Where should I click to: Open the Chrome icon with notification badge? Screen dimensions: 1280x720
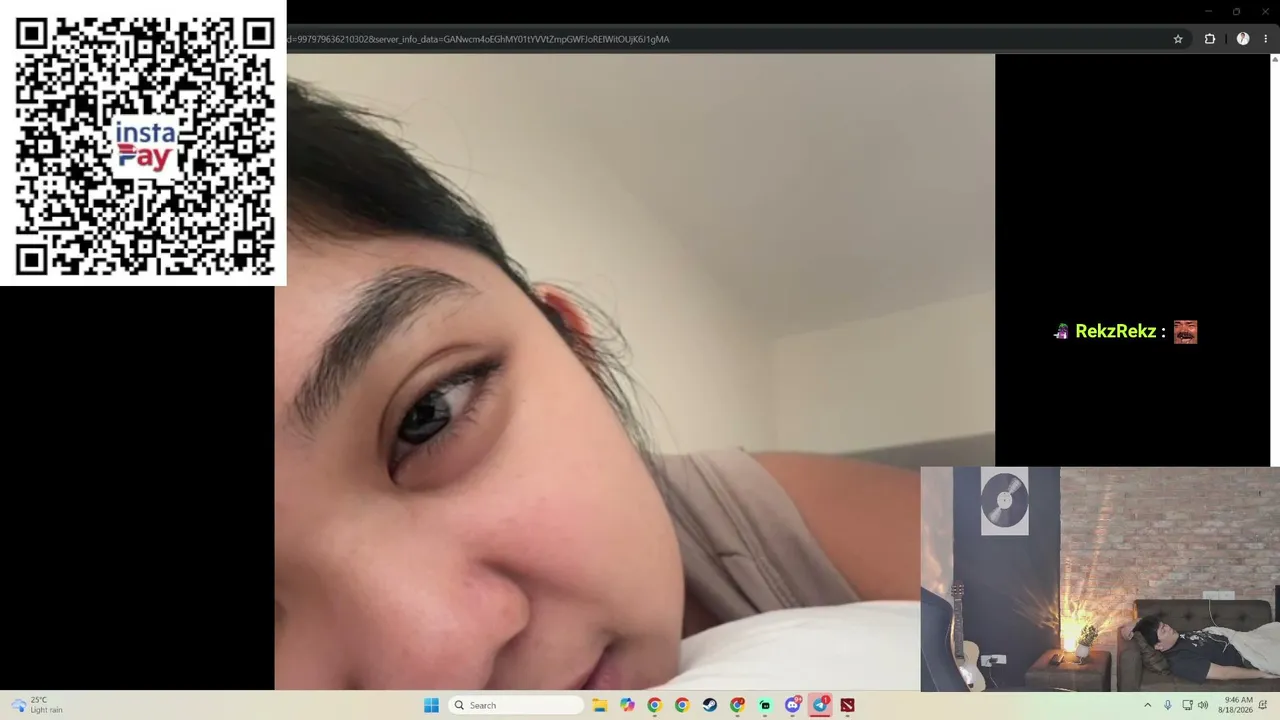[x=737, y=705]
